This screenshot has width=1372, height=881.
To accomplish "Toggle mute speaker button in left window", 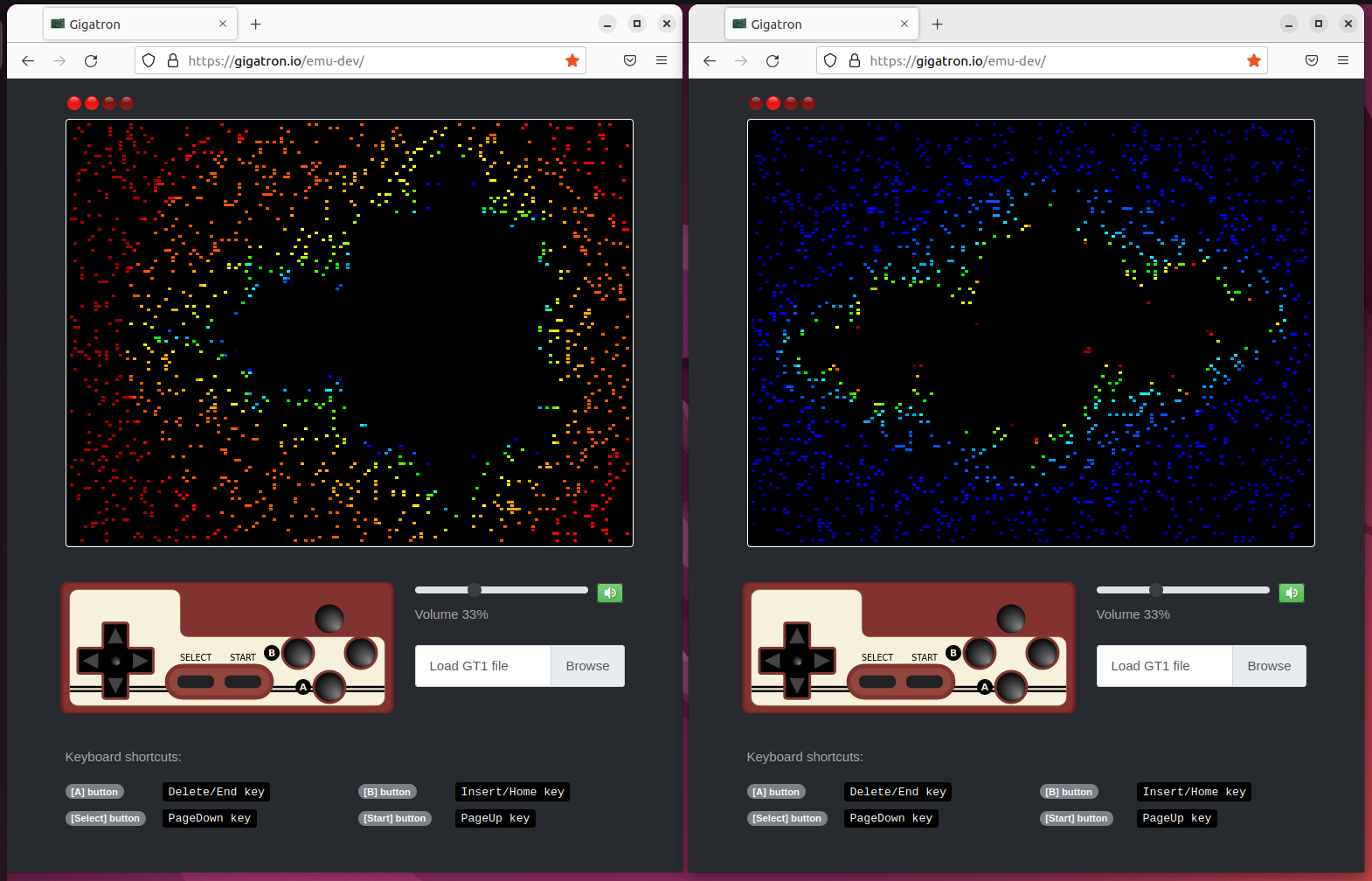I will (610, 593).
